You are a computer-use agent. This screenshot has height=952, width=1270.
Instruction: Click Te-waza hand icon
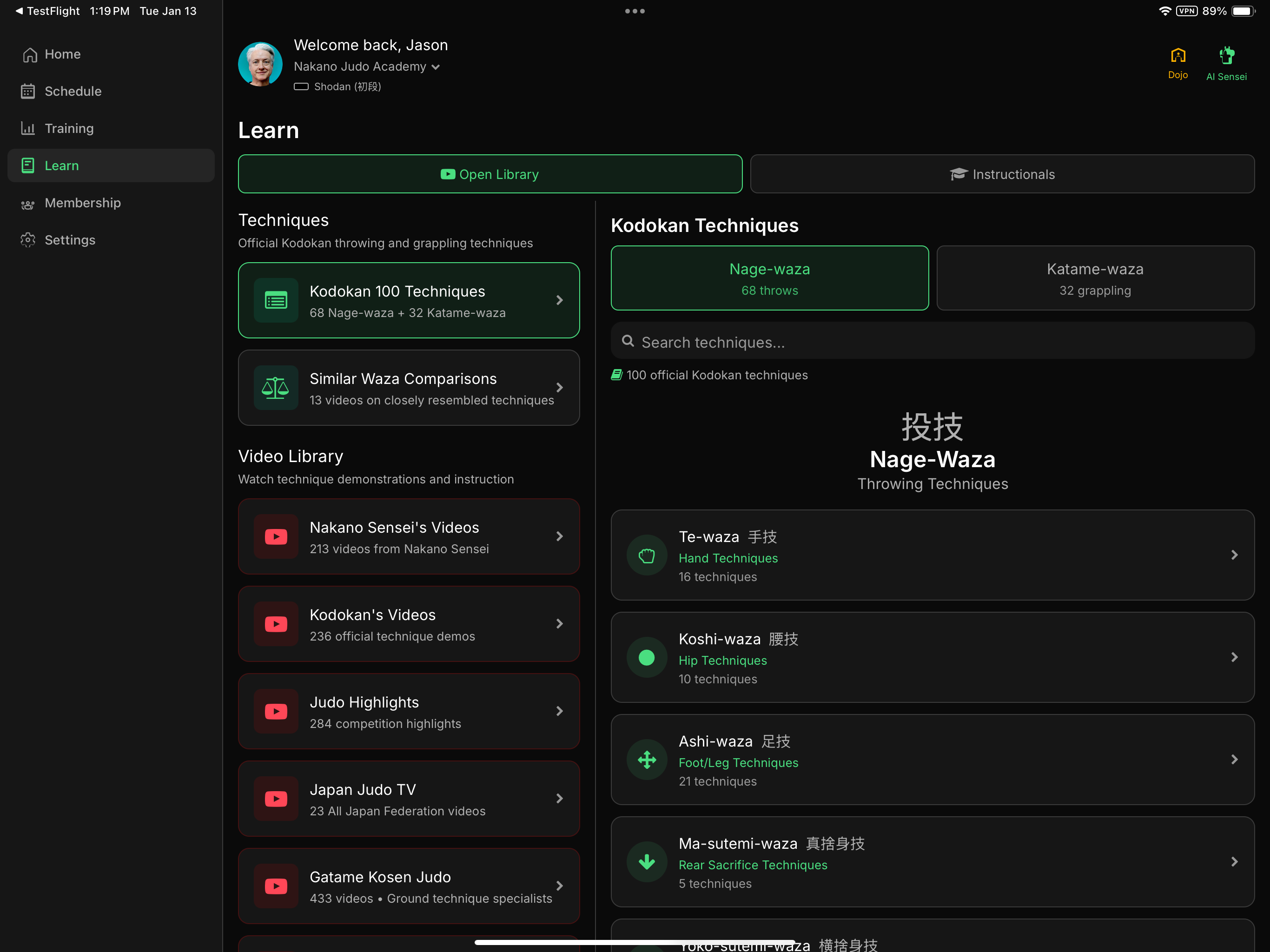coord(647,555)
